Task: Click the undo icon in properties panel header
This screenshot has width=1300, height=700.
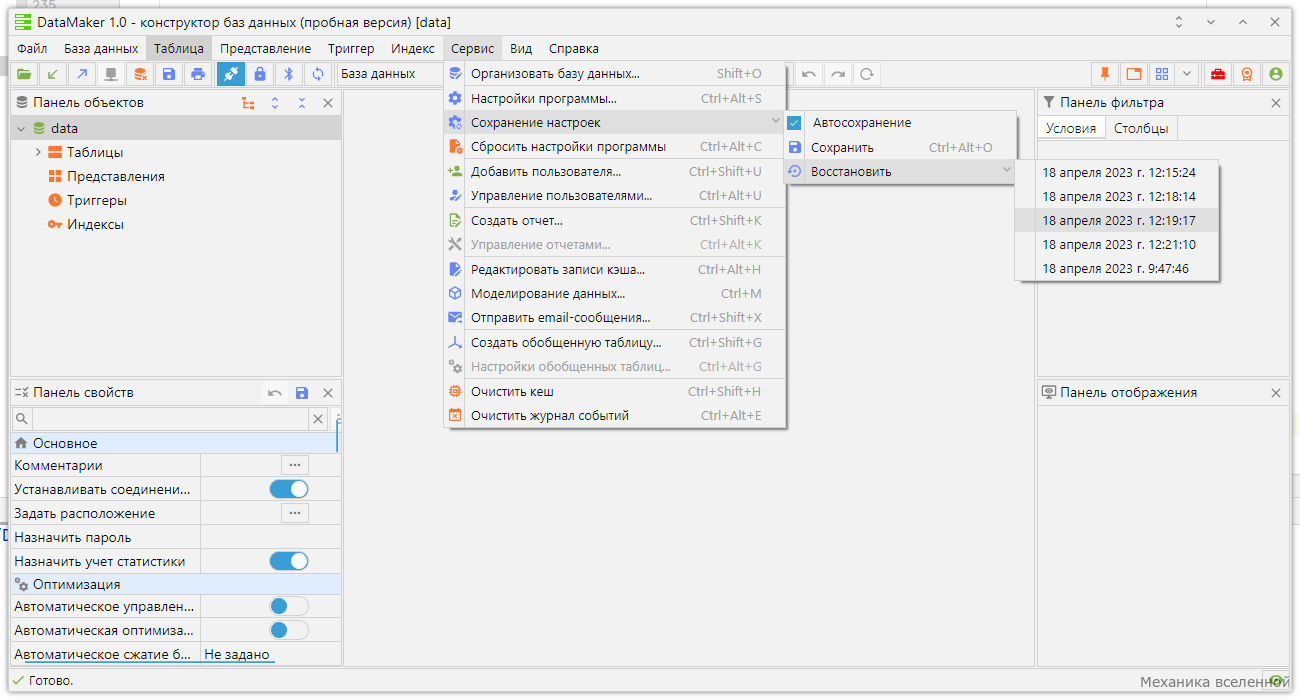Action: point(275,393)
